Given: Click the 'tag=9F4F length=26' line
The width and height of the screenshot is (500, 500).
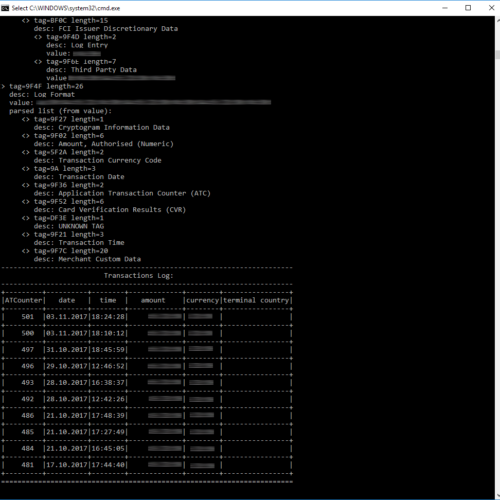Looking at the screenshot, I should [x=46, y=86].
